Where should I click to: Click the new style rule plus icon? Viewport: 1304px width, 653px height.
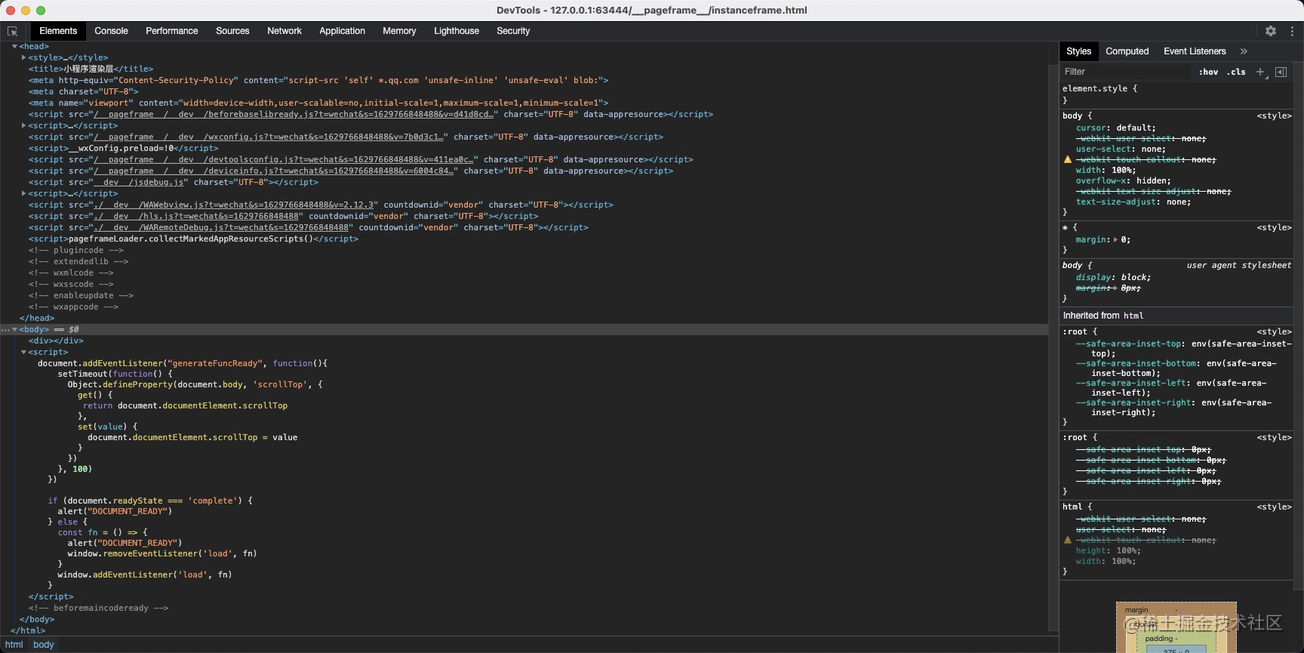[x=1260, y=72]
